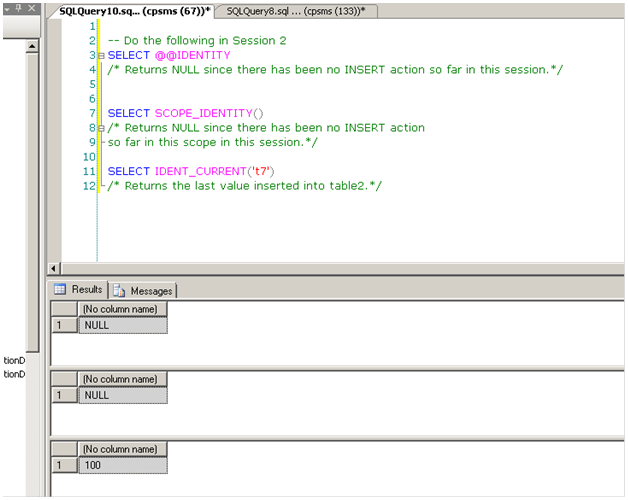Select the NULL cell in second result grid
Screen dimensions: 628x500
pos(123,395)
